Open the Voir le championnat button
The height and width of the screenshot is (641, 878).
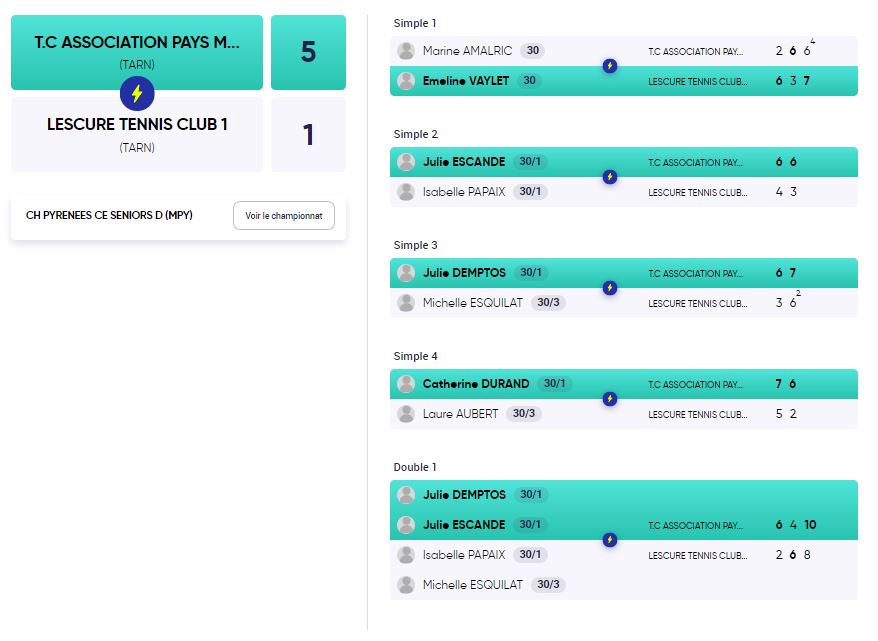pyautogui.click(x=284, y=216)
